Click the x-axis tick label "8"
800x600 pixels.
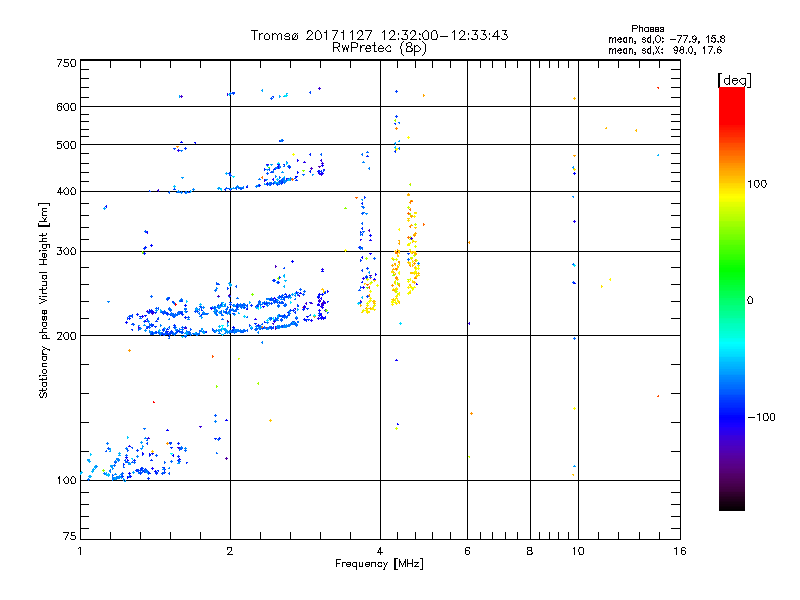[530, 551]
